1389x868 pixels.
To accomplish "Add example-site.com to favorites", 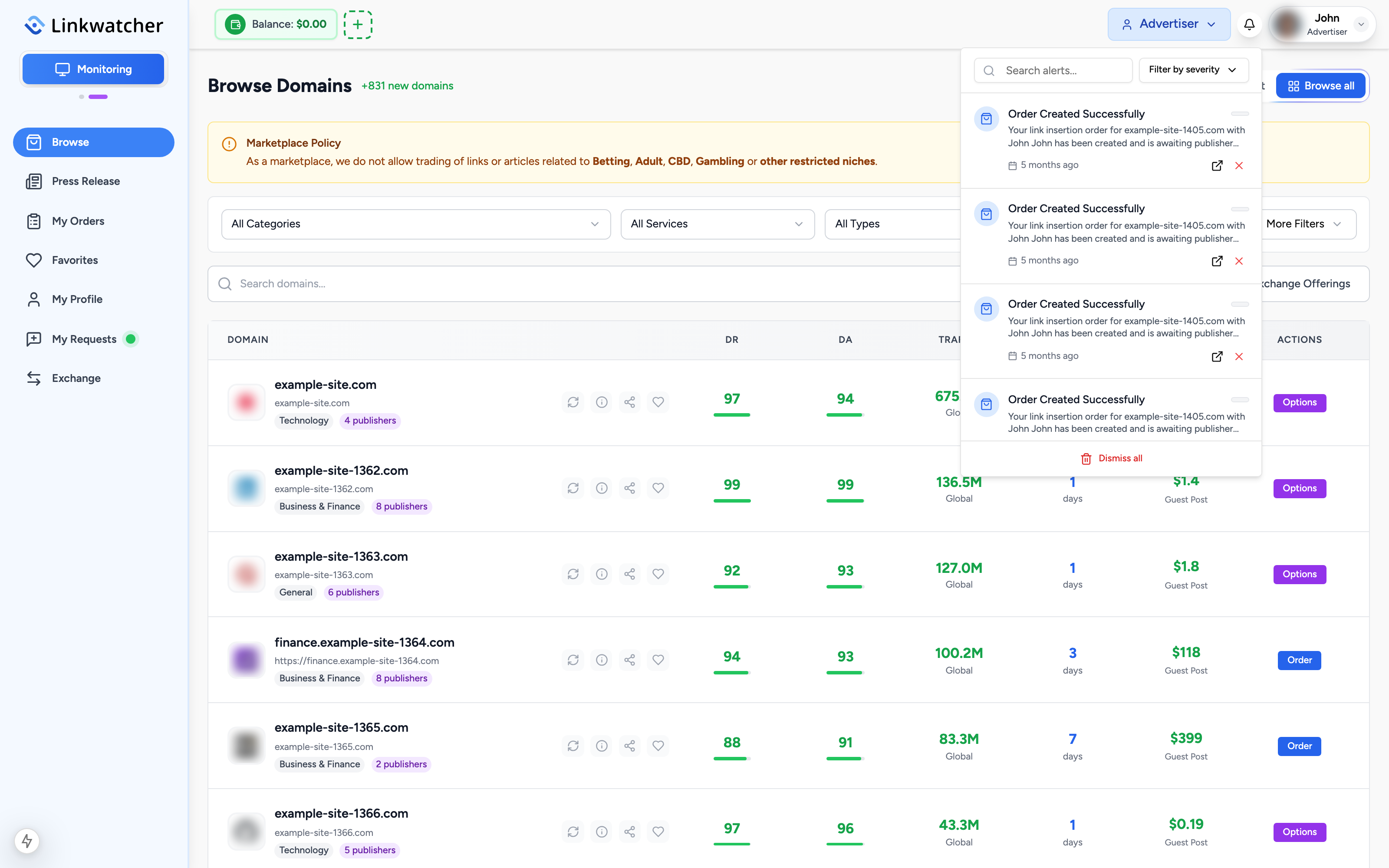I will (658, 402).
